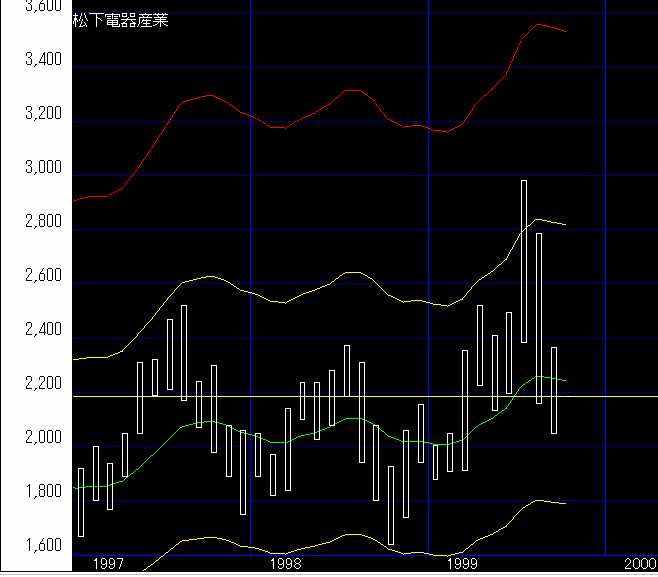Select the 1997 year label on the time axis

108,565
